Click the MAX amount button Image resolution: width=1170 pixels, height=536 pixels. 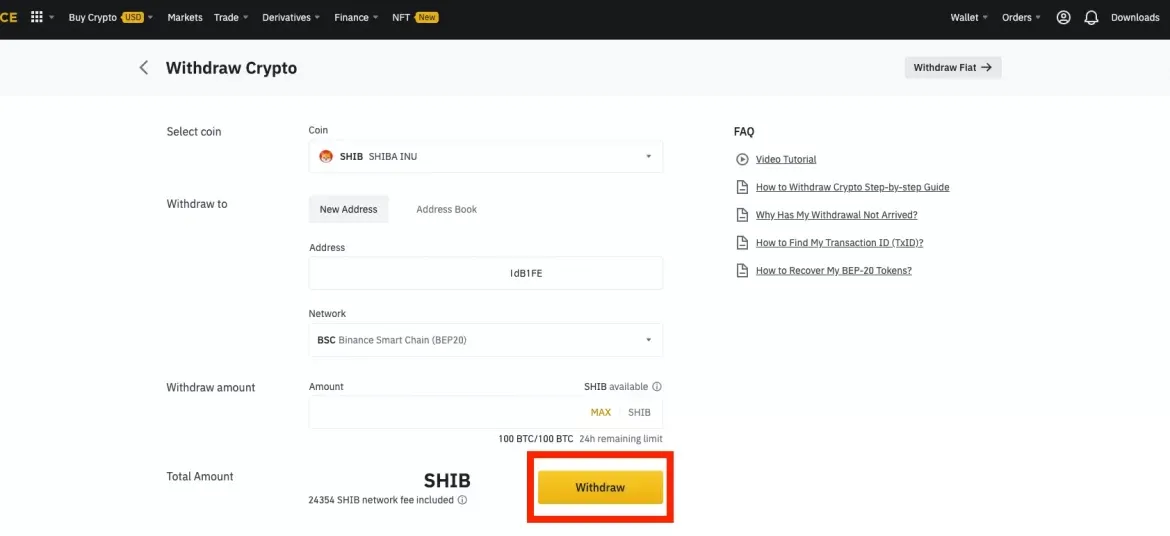[x=601, y=412]
